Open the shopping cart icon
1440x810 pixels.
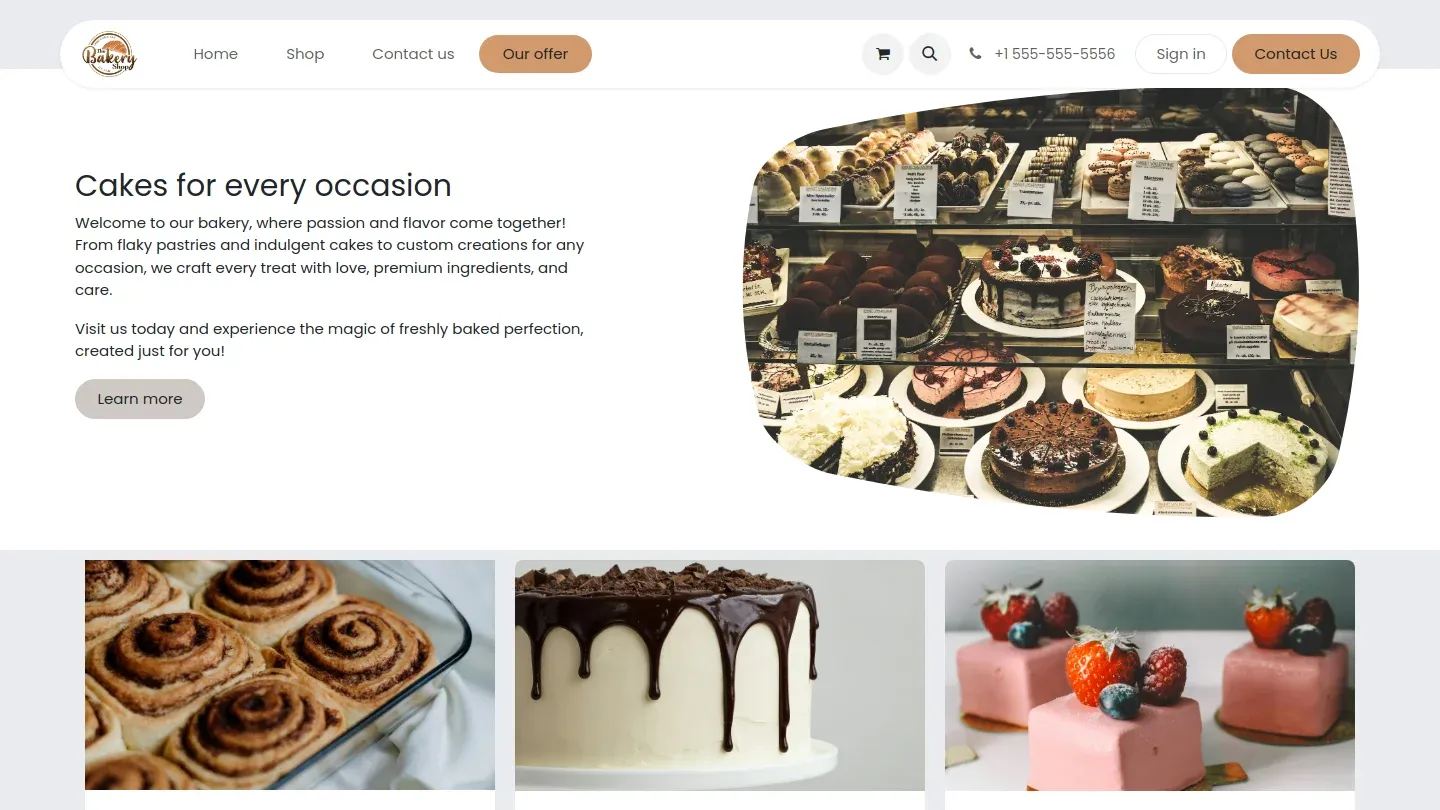coord(883,54)
